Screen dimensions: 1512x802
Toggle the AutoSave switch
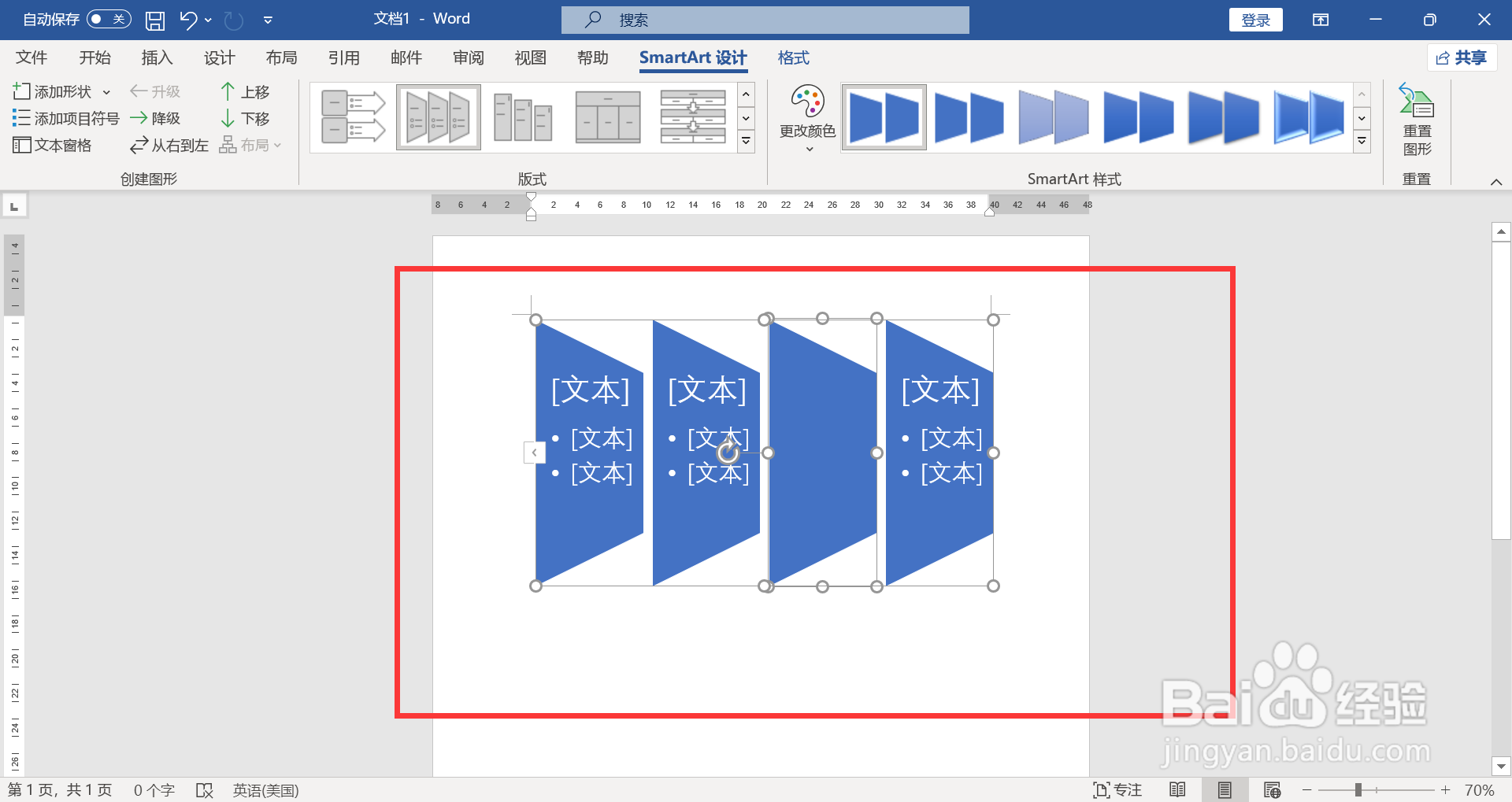pos(109,19)
